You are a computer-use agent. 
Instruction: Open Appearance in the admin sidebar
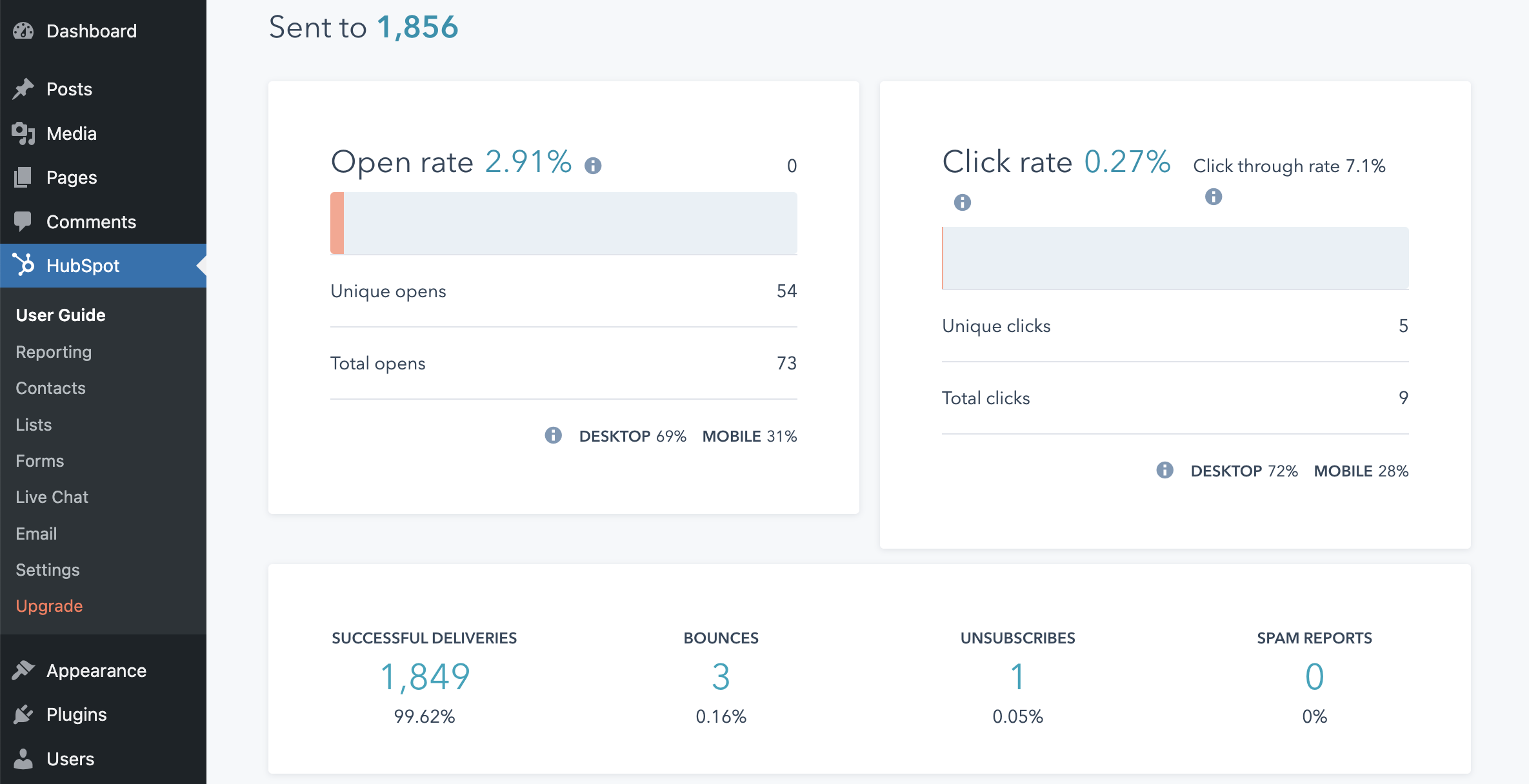pyautogui.click(x=96, y=671)
